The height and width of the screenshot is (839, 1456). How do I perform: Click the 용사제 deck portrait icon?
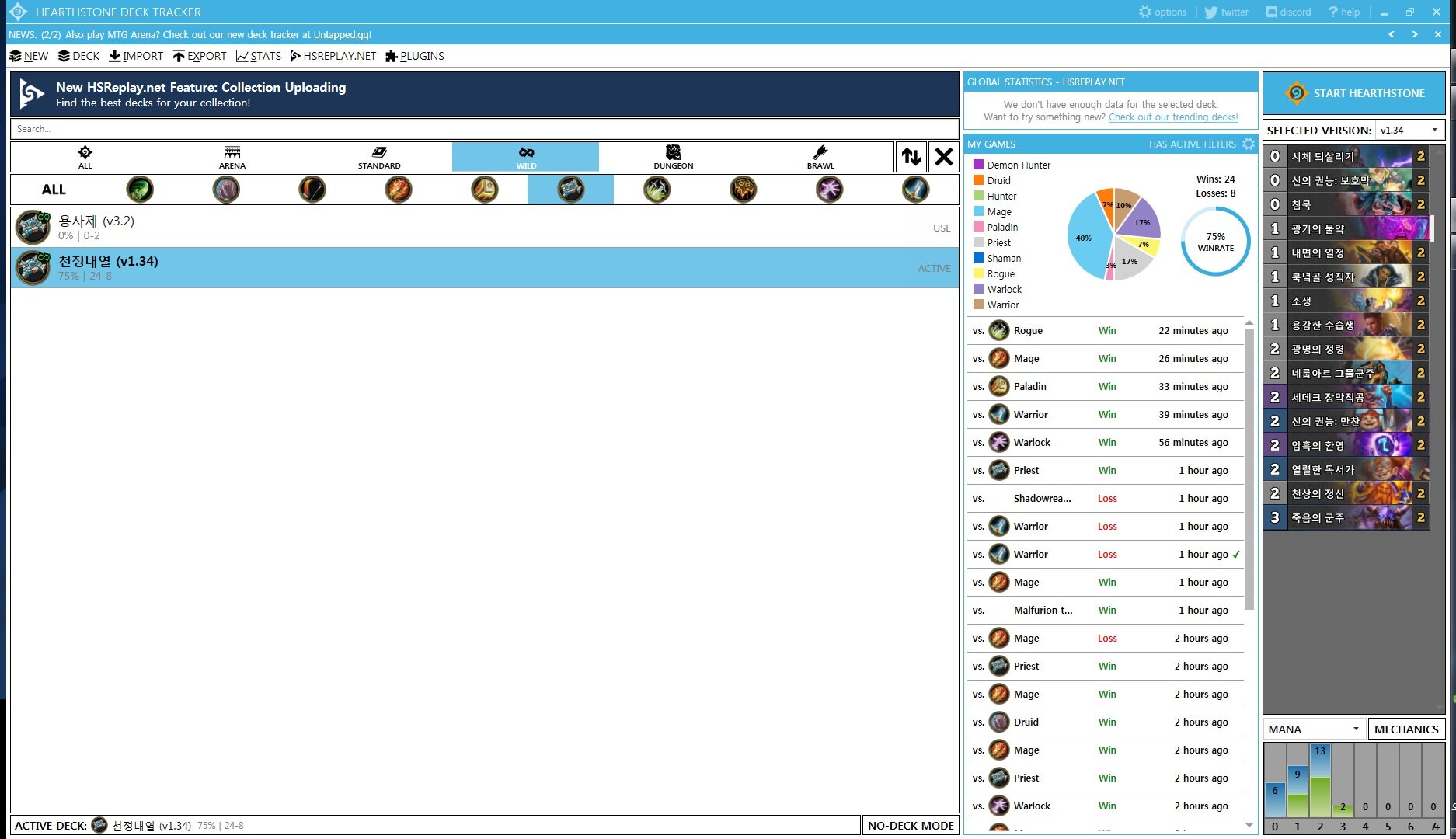pyautogui.click(x=33, y=228)
